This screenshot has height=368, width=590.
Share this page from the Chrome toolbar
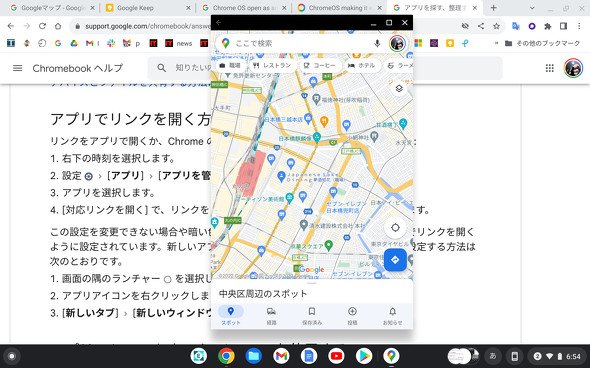pyautogui.click(x=481, y=26)
